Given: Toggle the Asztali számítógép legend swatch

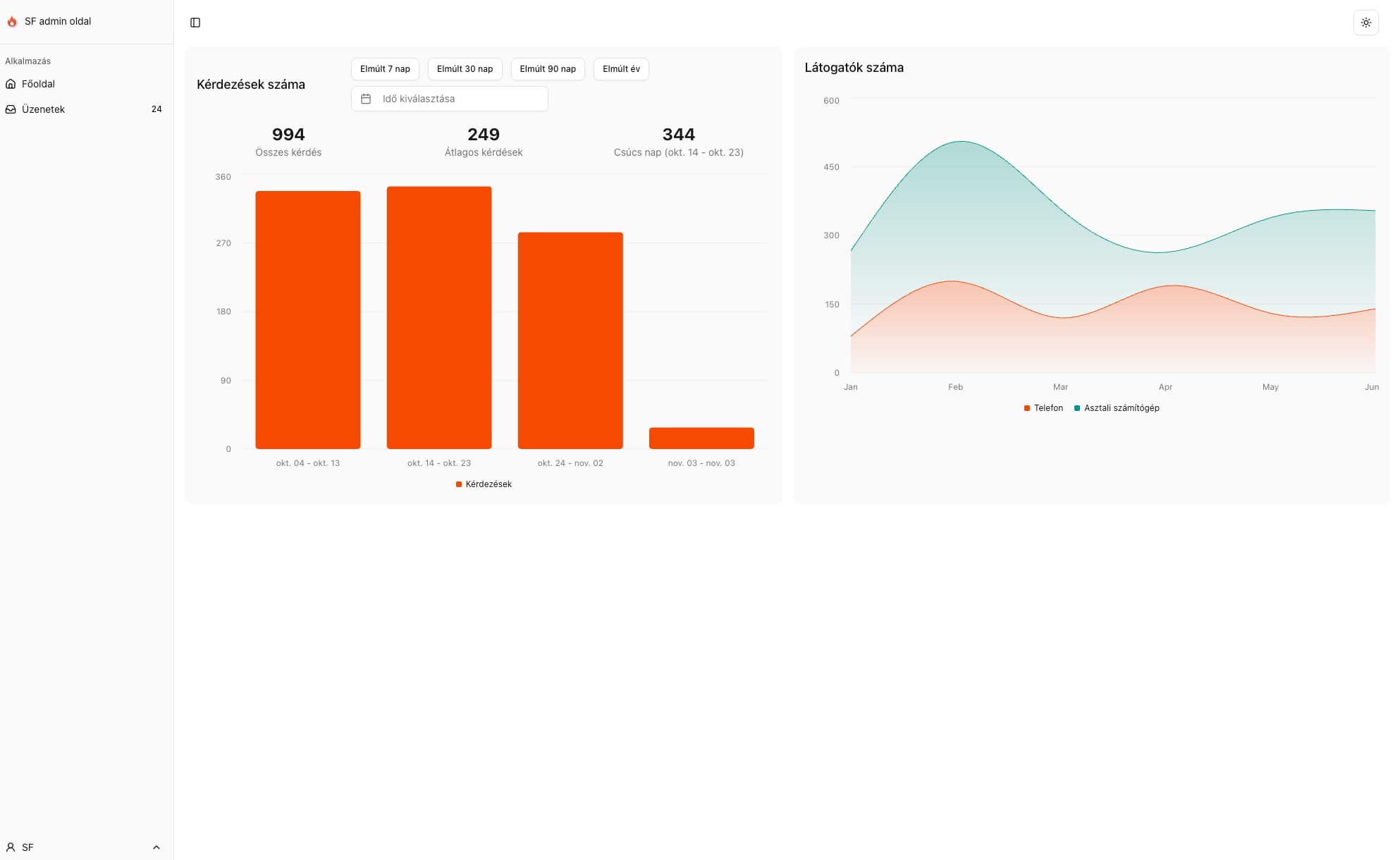Looking at the screenshot, I should [x=1077, y=408].
